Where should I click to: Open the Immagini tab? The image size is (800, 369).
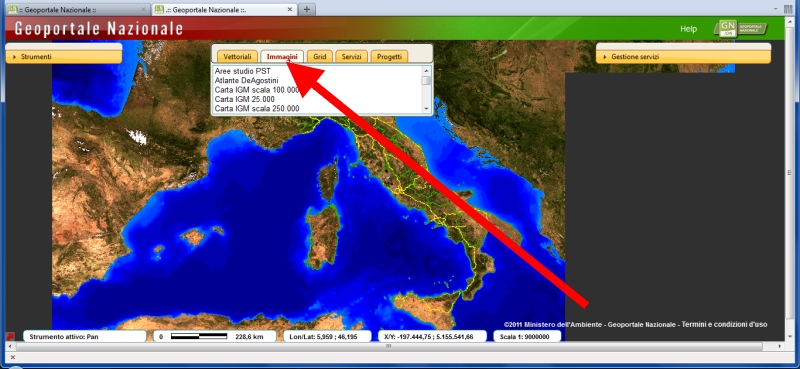coord(282,57)
